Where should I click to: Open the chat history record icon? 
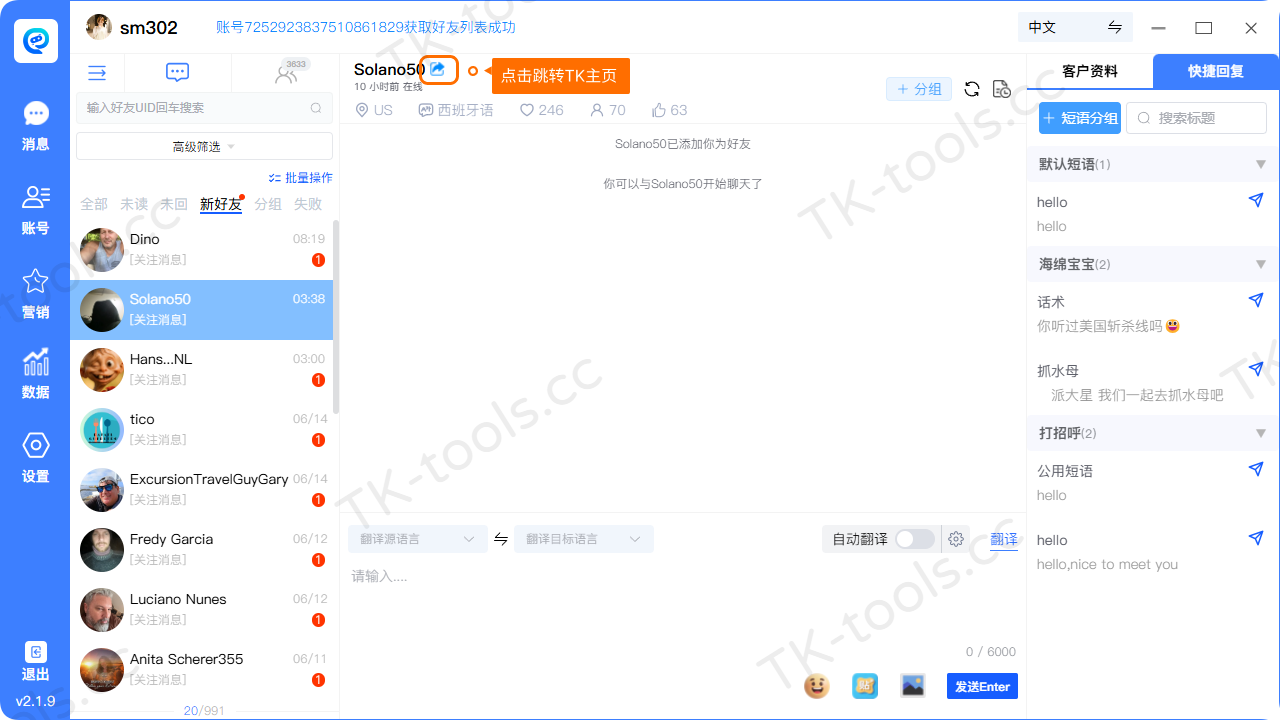(1001, 89)
